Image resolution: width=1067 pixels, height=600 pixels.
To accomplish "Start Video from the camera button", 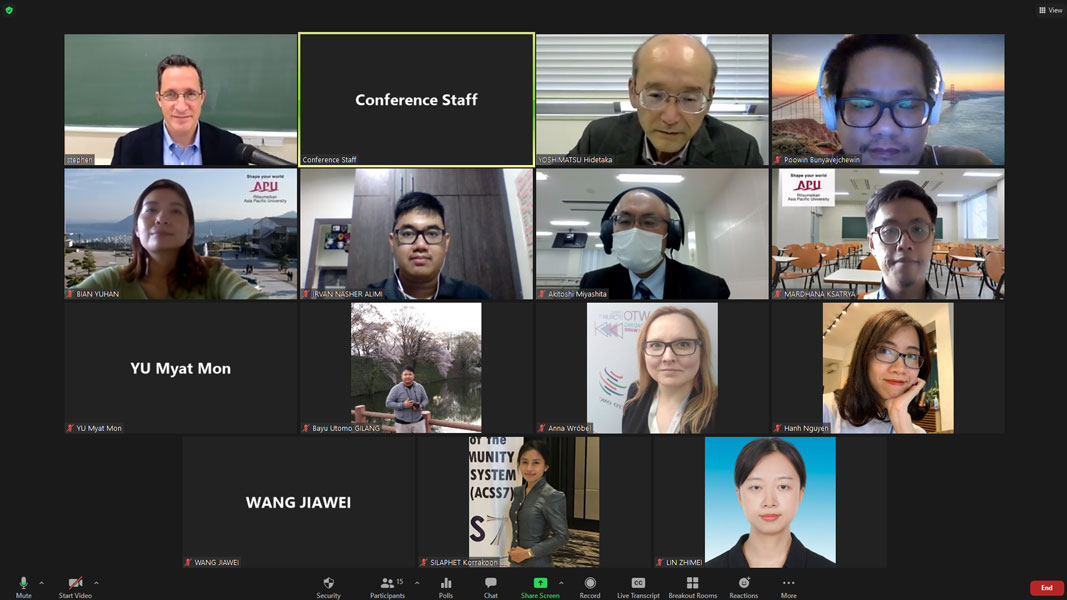I will click(75, 584).
